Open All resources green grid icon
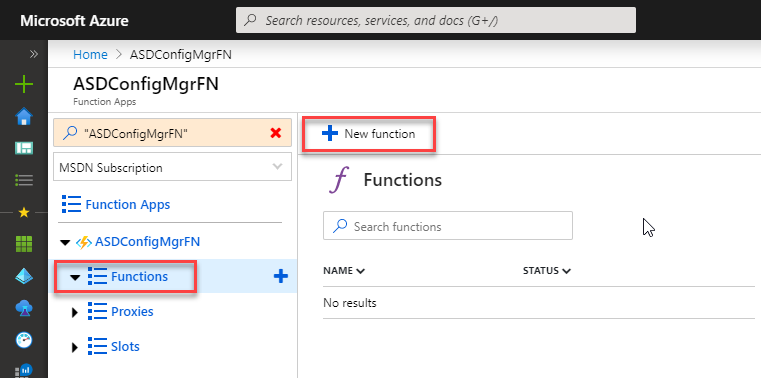 click(24, 244)
